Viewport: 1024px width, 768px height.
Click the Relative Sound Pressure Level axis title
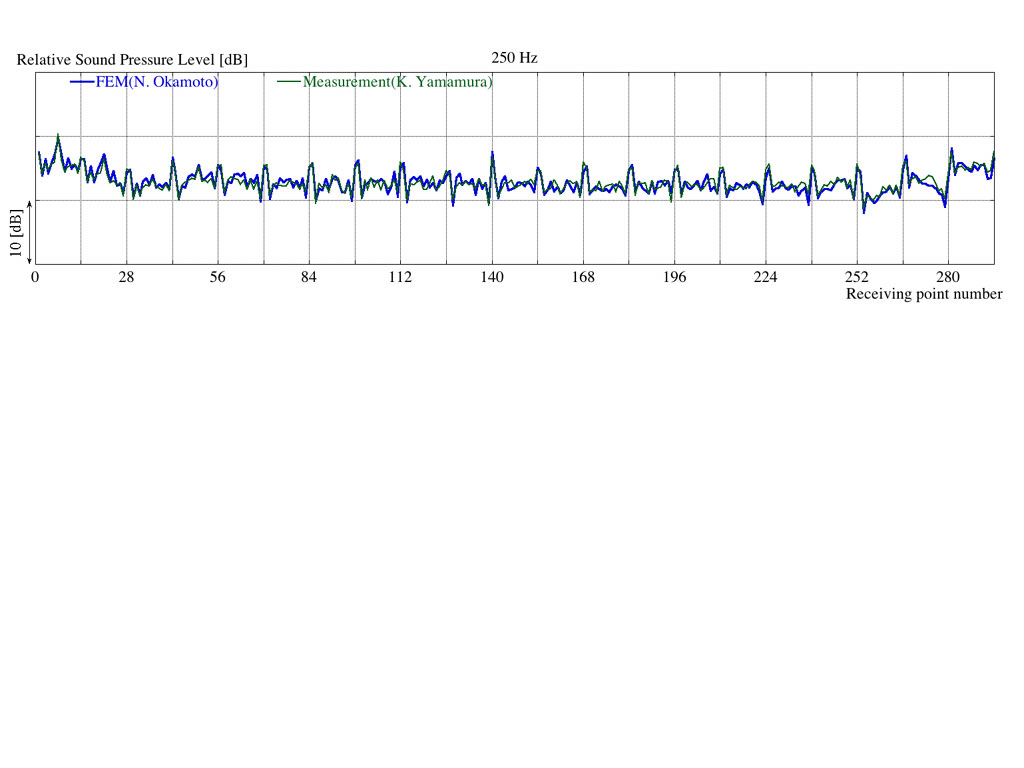[132, 60]
